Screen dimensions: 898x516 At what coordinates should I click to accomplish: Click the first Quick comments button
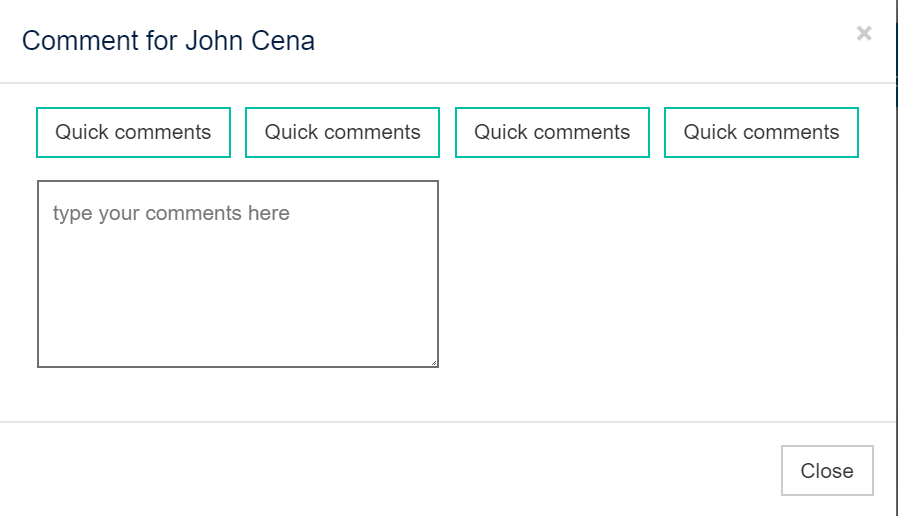(x=133, y=133)
